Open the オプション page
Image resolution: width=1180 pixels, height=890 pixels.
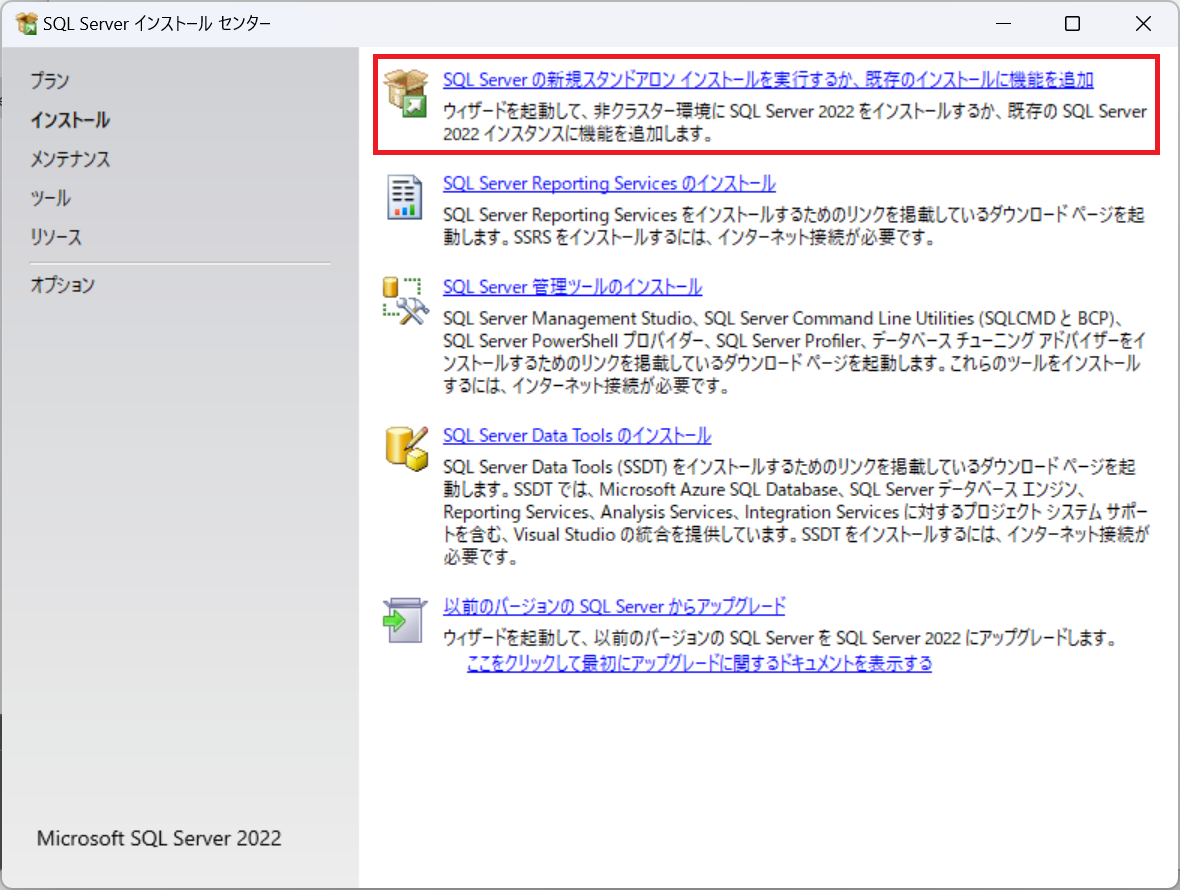coord(62,284)
